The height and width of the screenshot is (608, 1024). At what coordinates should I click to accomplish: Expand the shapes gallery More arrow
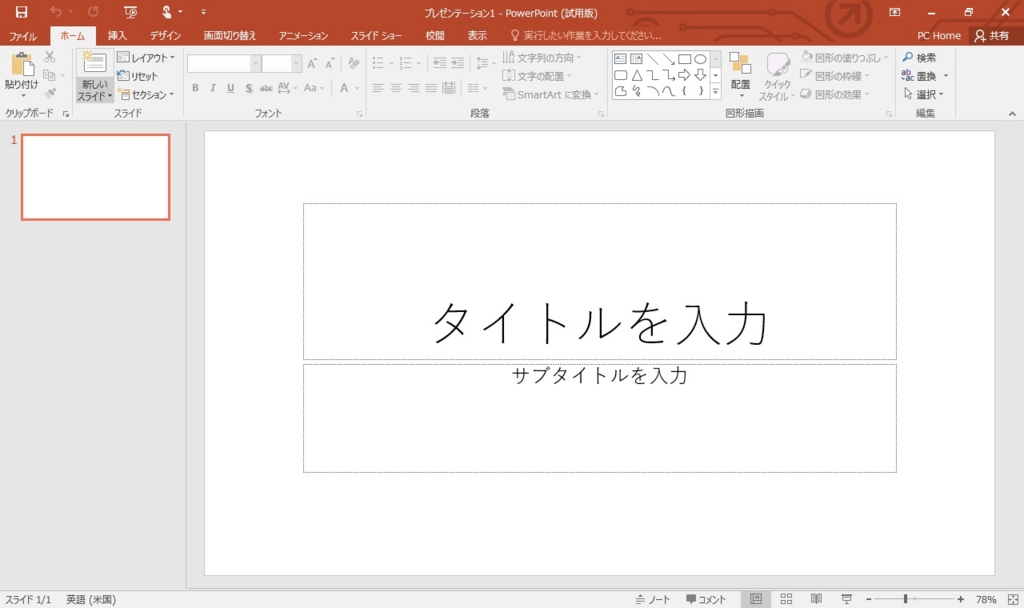click(x=716, y=91)
